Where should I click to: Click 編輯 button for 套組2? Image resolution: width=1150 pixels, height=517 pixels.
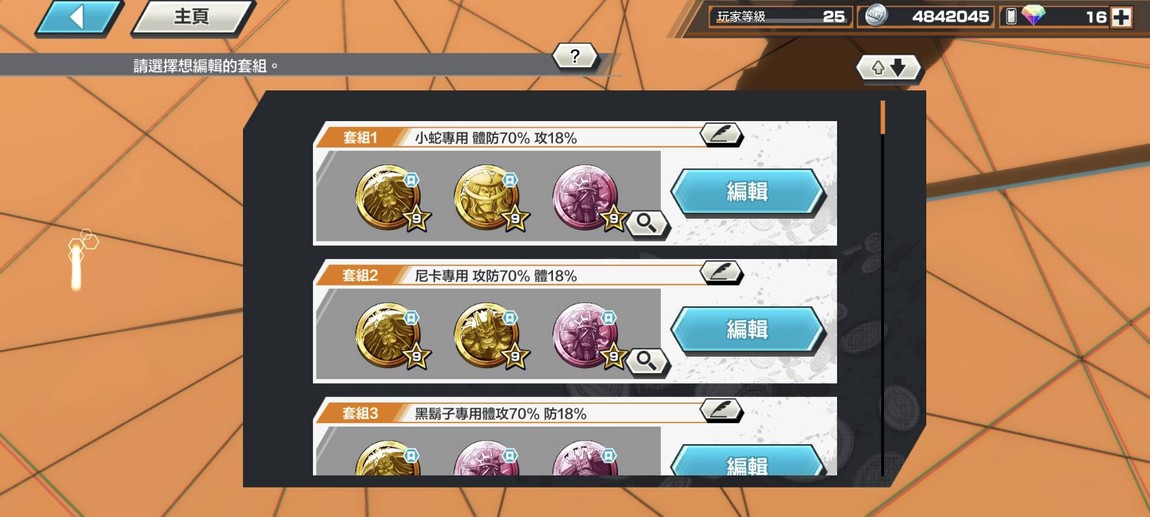point(747,330)
